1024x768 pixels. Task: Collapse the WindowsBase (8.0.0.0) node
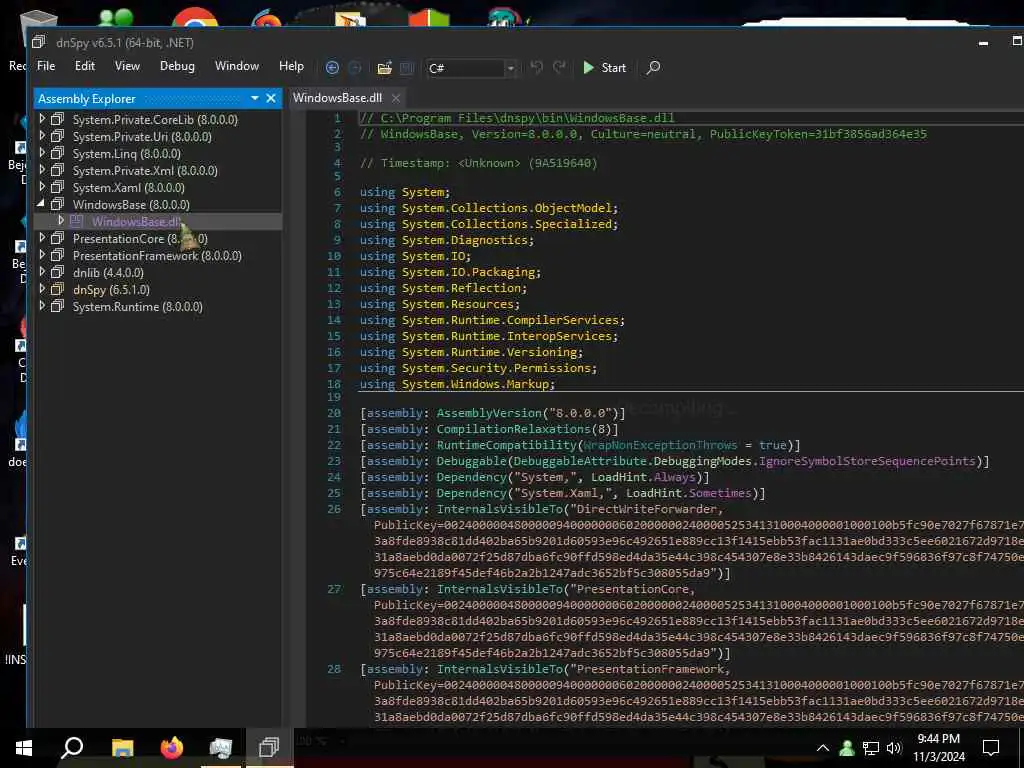(41, 204)
